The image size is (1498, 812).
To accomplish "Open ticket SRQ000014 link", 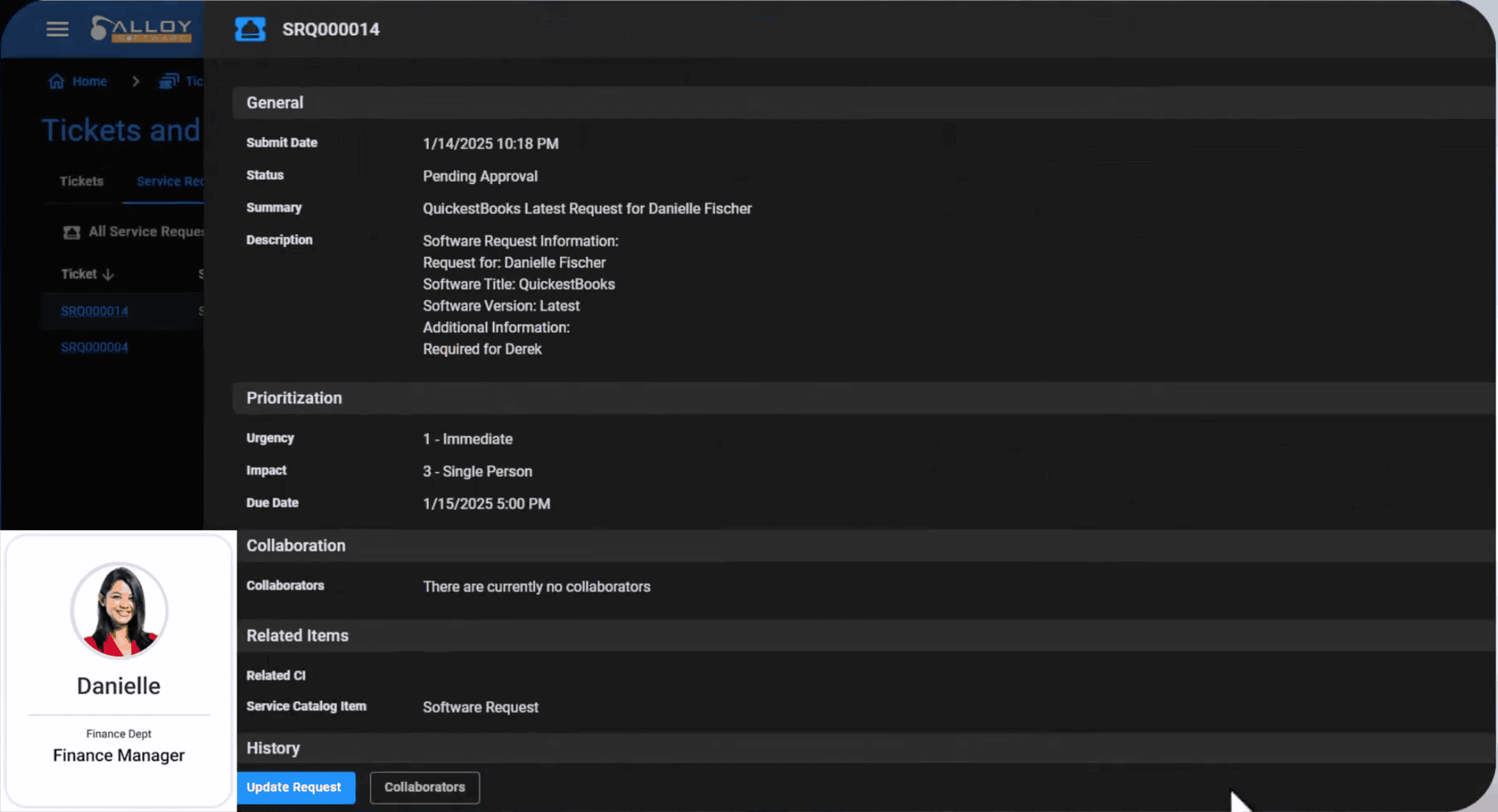I will click(94, 311).
